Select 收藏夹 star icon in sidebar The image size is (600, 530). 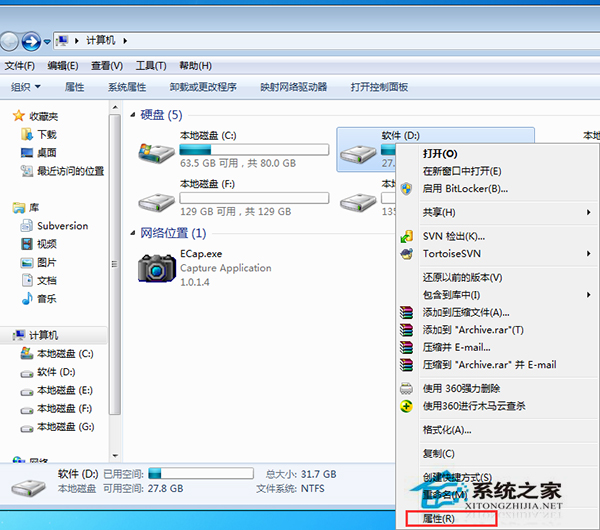coord(19,116)
